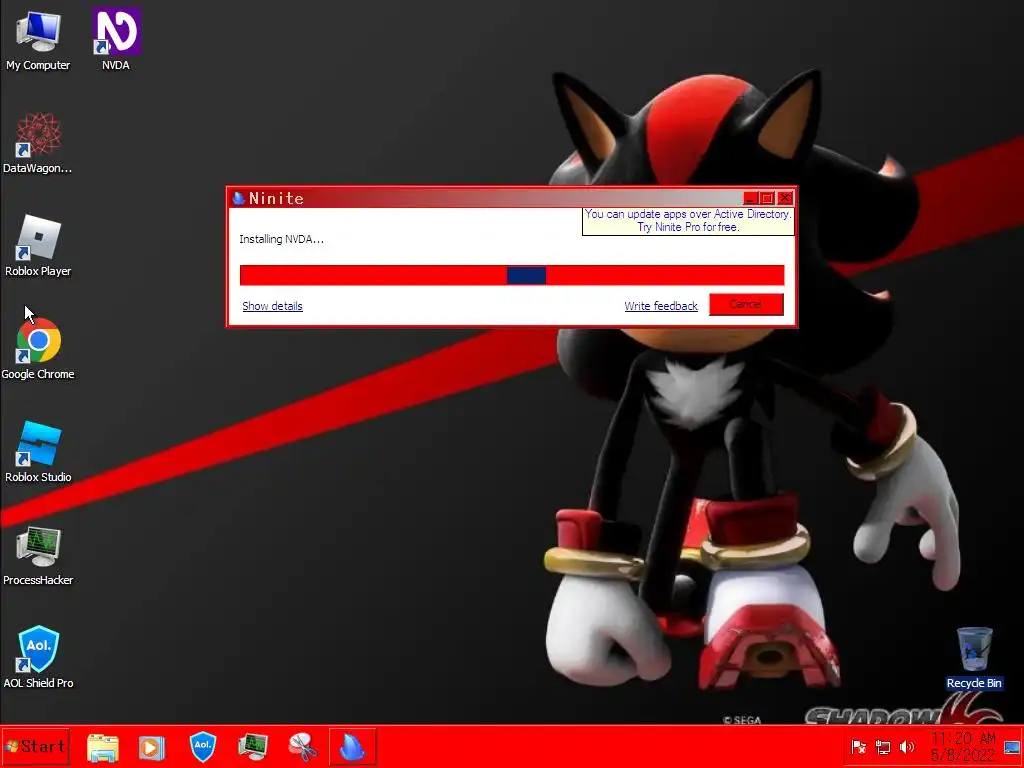Viewport: 1024px width, 768px height.
Task: Click the Ninite title bar icon
Action: point(238,198)
